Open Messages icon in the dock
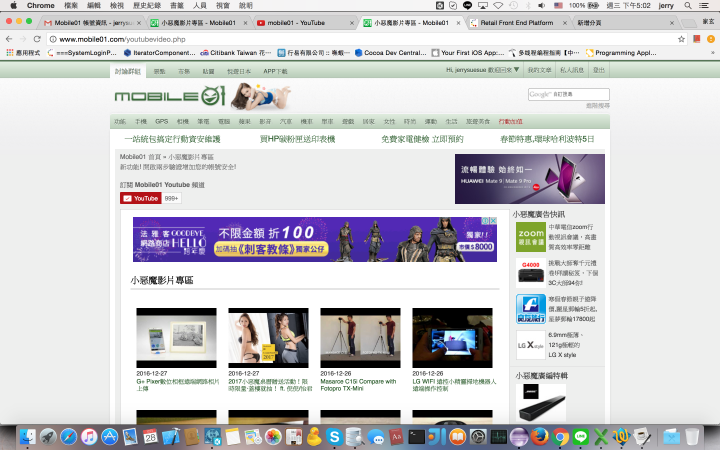The image size is (720, 450). click(x=376, y=437)
